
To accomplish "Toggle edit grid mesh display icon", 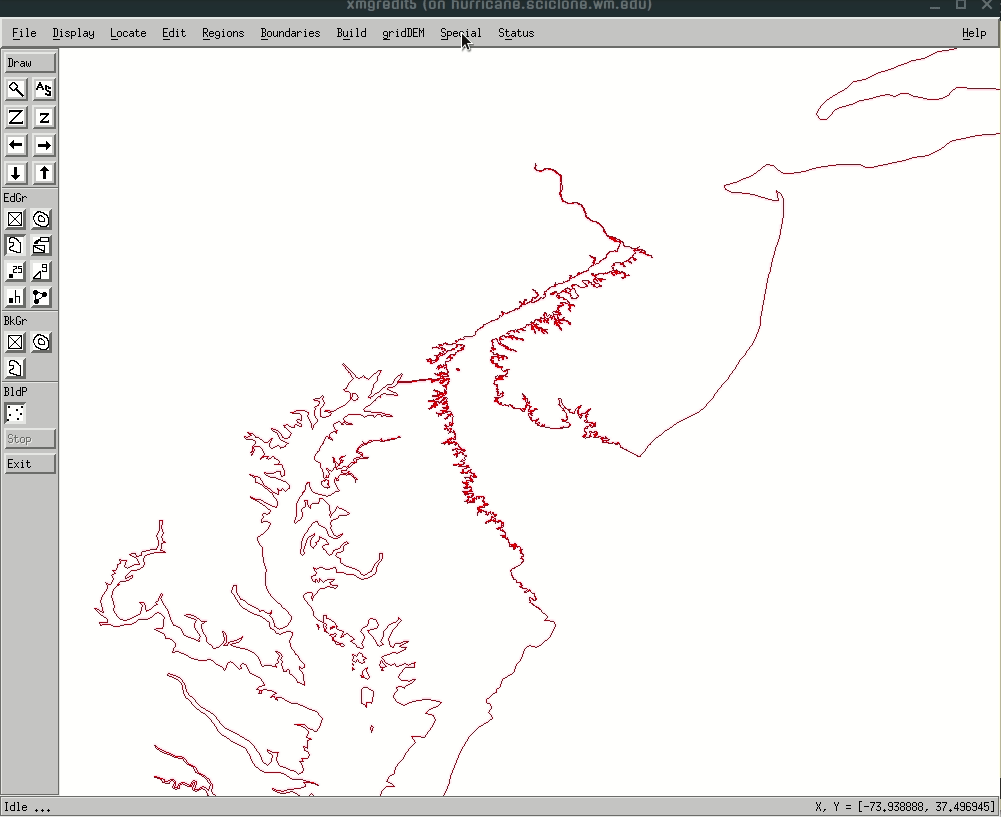I will (x=16, y=219).
